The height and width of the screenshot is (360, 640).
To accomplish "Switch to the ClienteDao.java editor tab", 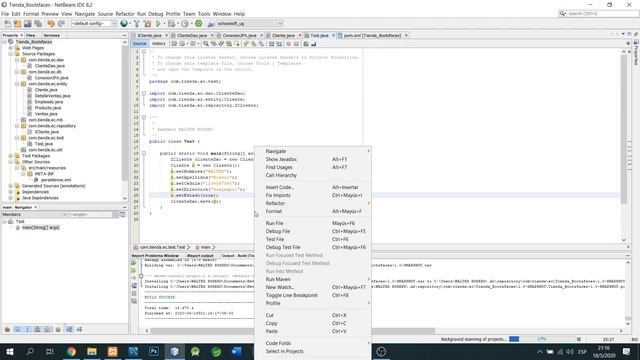I will pos(192,36).
